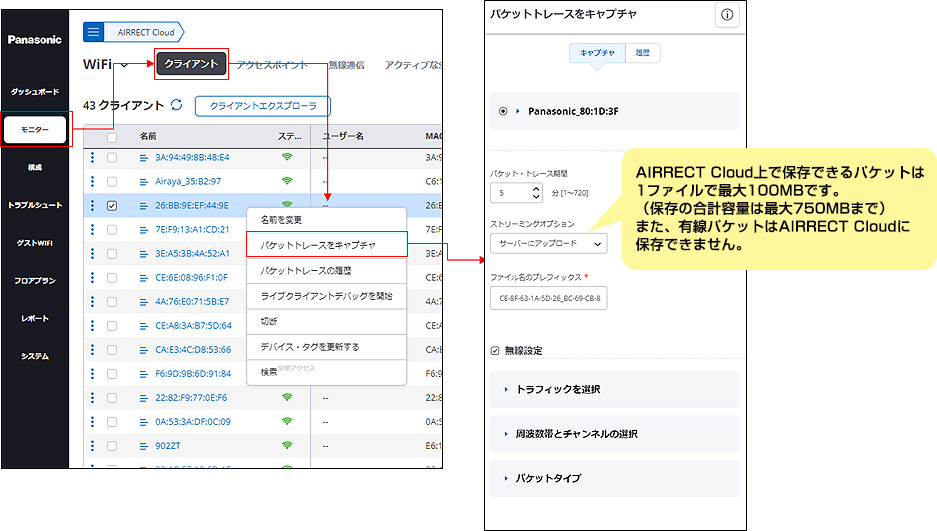Click WiFi status icon for Airaya_35:B2:97
This screenshot has height=531, width=937.
pyautogui.click(x=287, y=181)
